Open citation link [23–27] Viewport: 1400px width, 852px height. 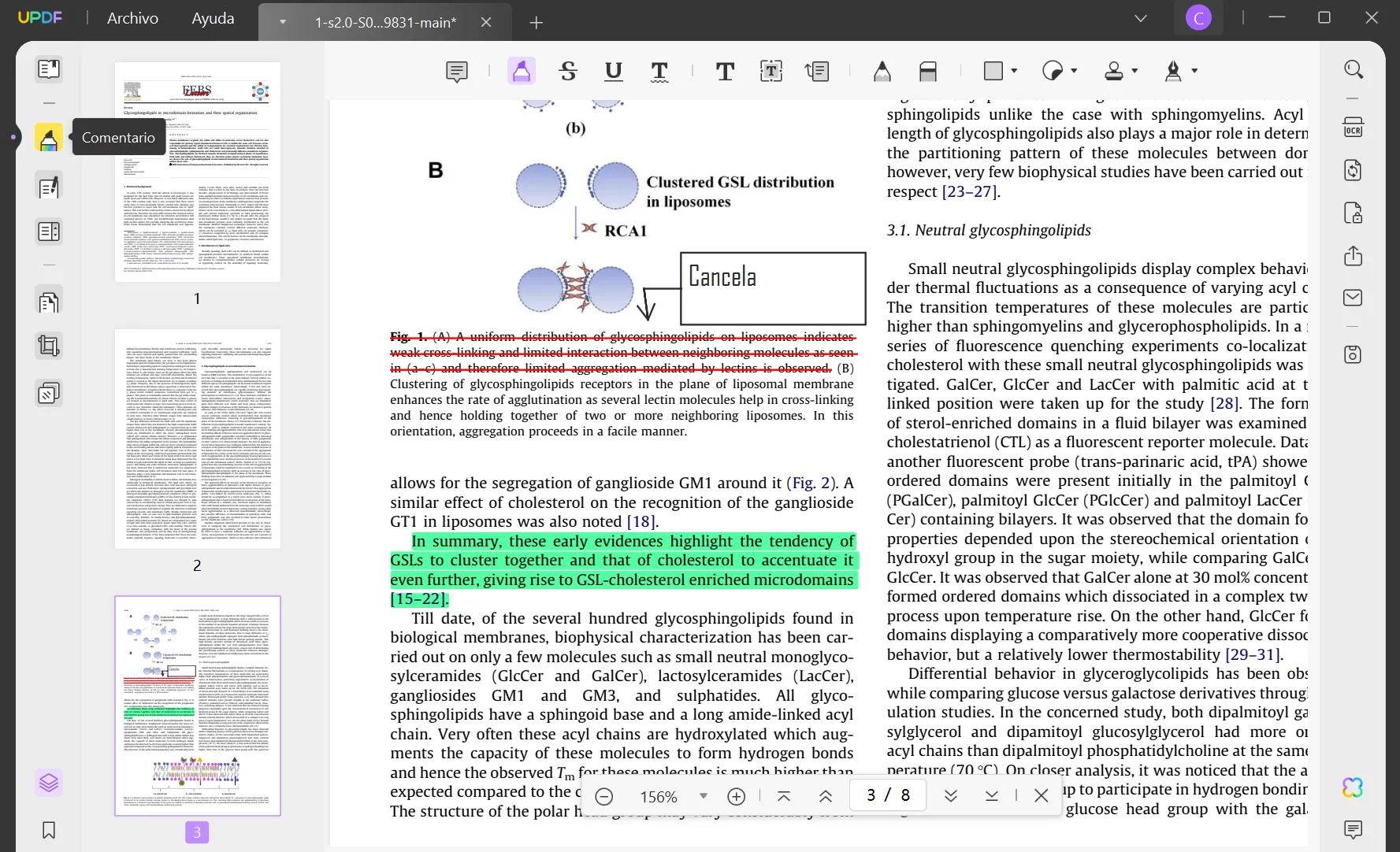tap(970, 191)
